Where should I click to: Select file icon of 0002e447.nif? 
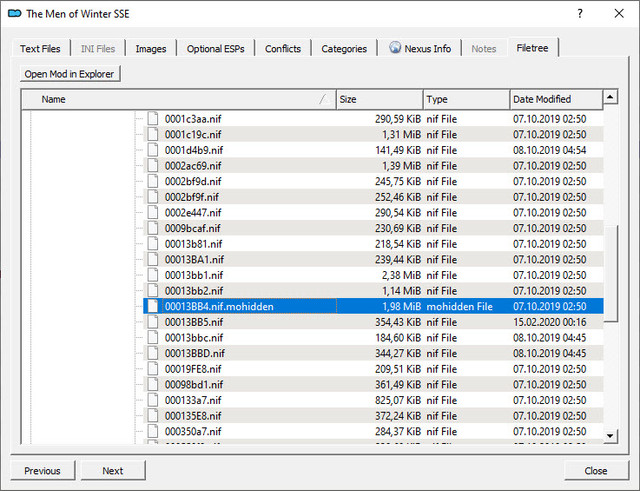click(x=153, y=213)
